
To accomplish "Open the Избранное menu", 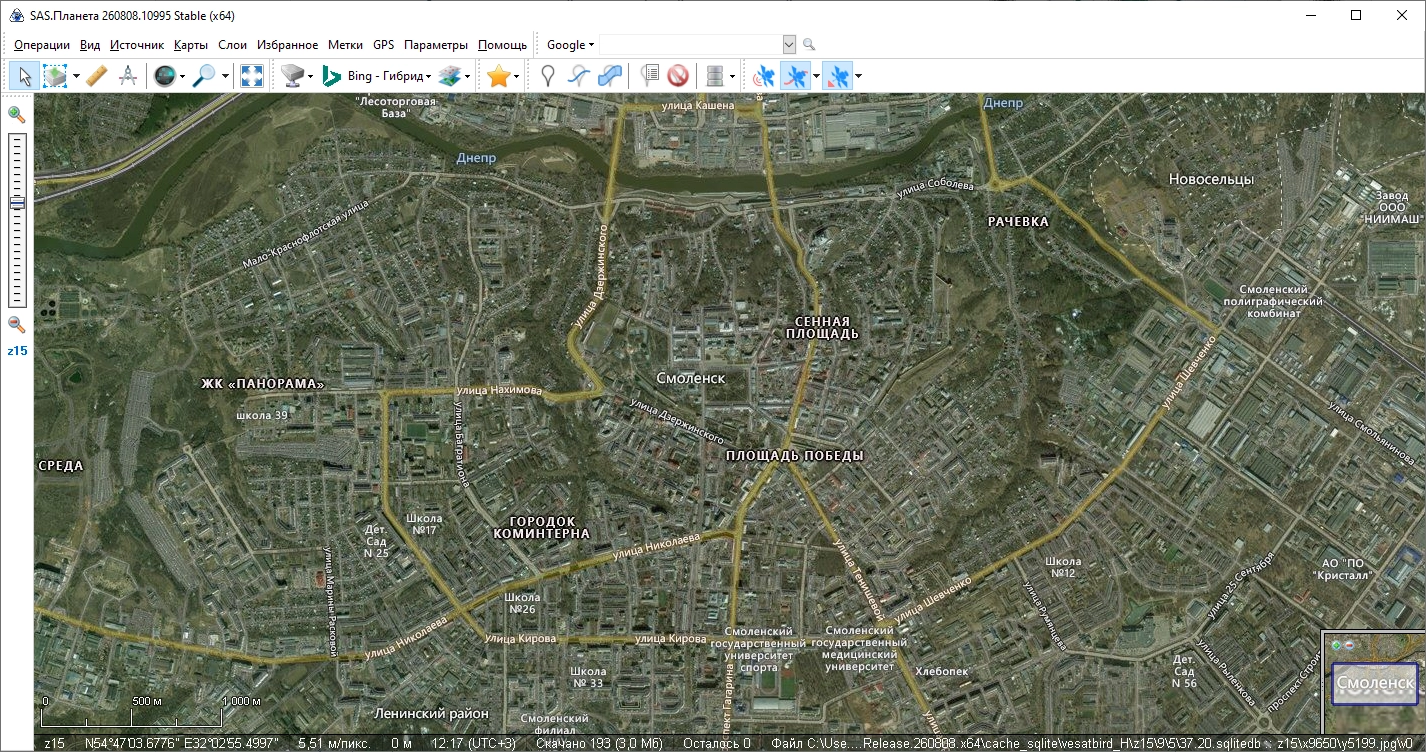I will [x=288, y=45].
